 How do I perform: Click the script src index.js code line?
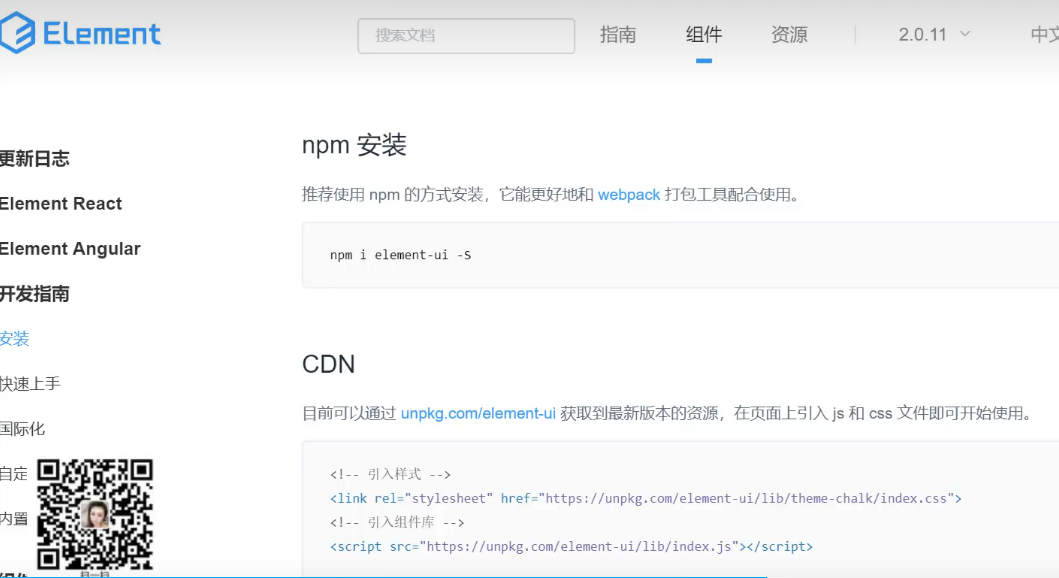(571, 546)
